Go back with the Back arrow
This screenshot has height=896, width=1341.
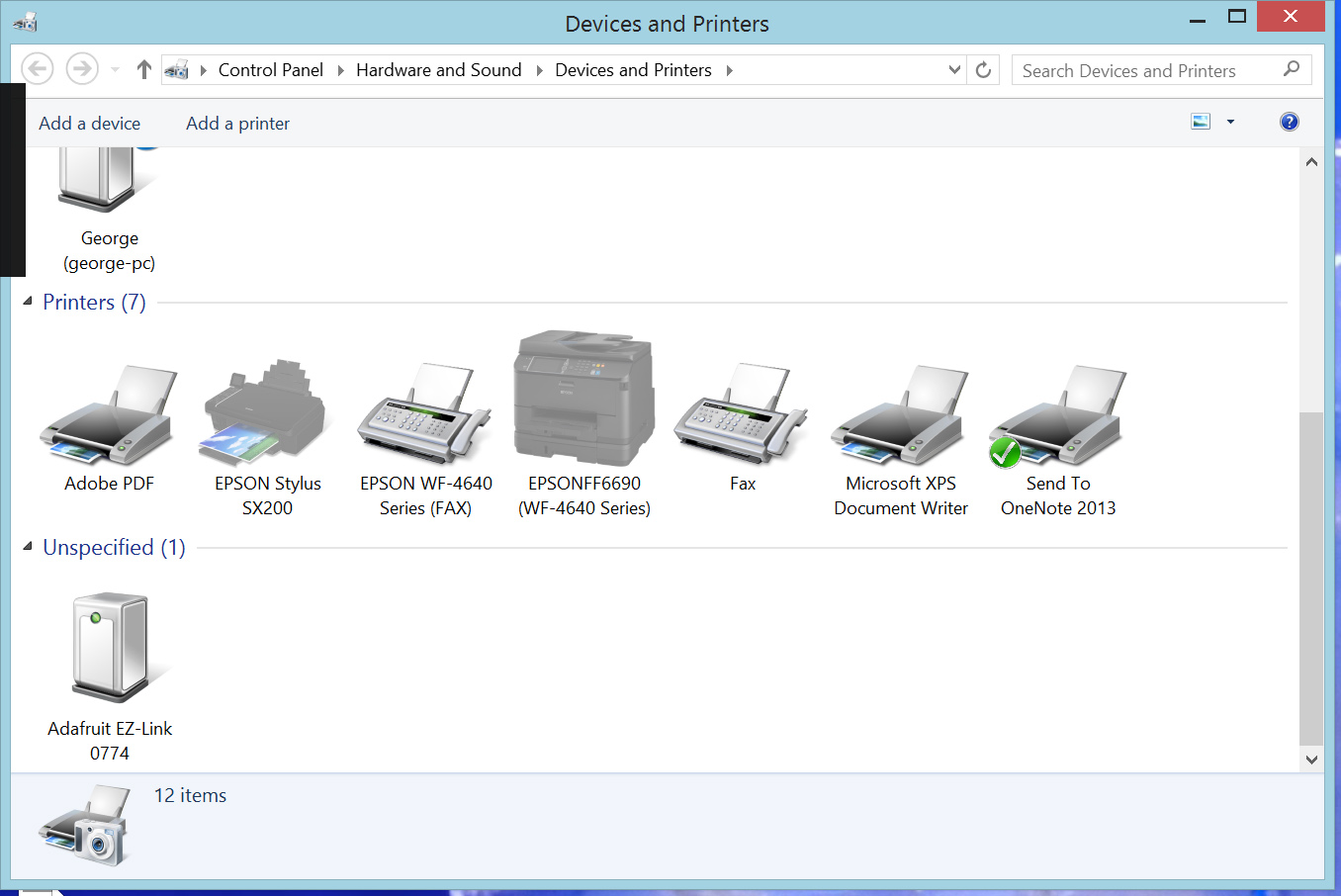pos(38,69)
